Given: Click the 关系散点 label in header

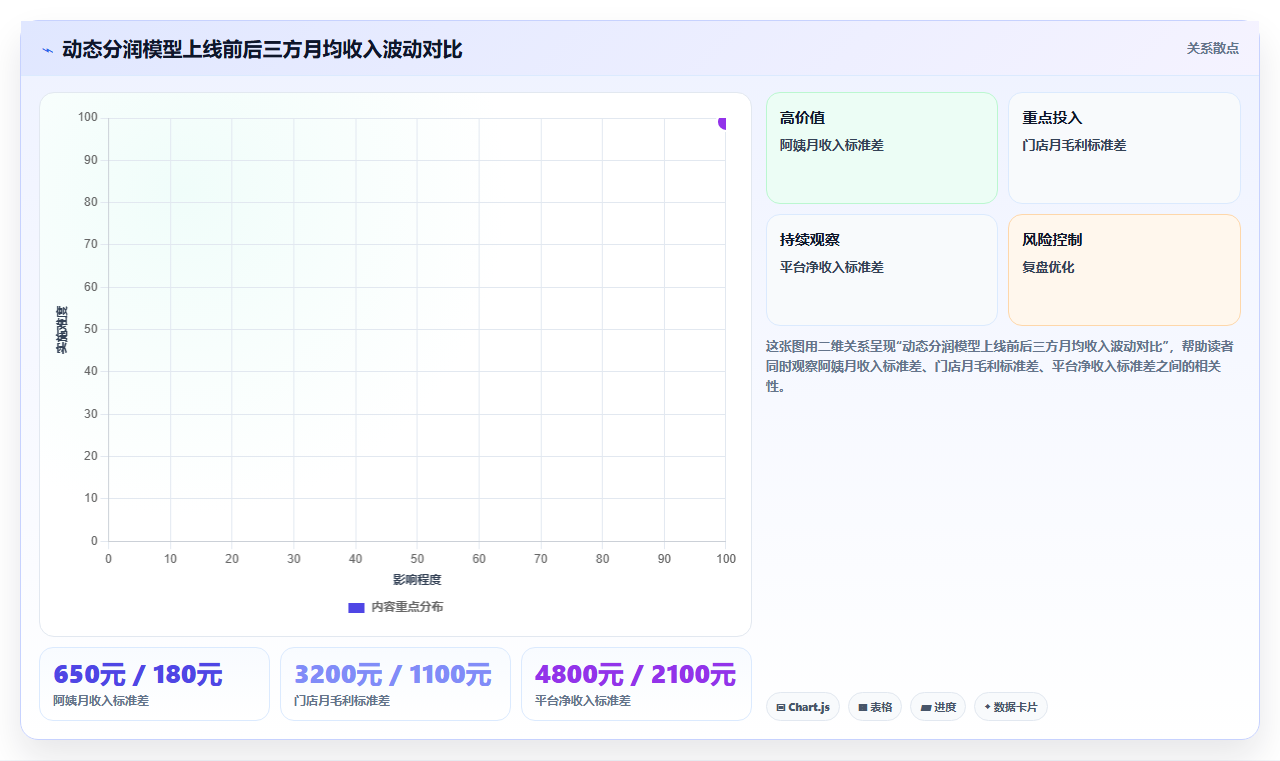Looking at the screenshot, I should (1213, 48).
